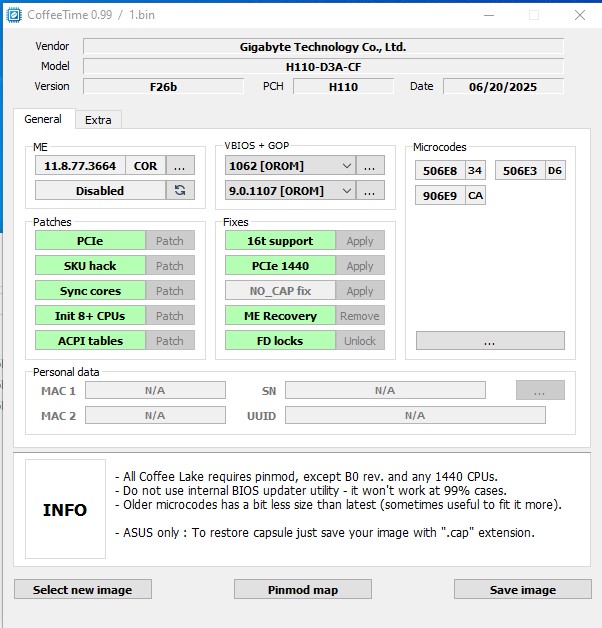This screenshot has width=602, height=628.
Task: Open the microcodes ellipsis button
Action: [x=489, y=341]
